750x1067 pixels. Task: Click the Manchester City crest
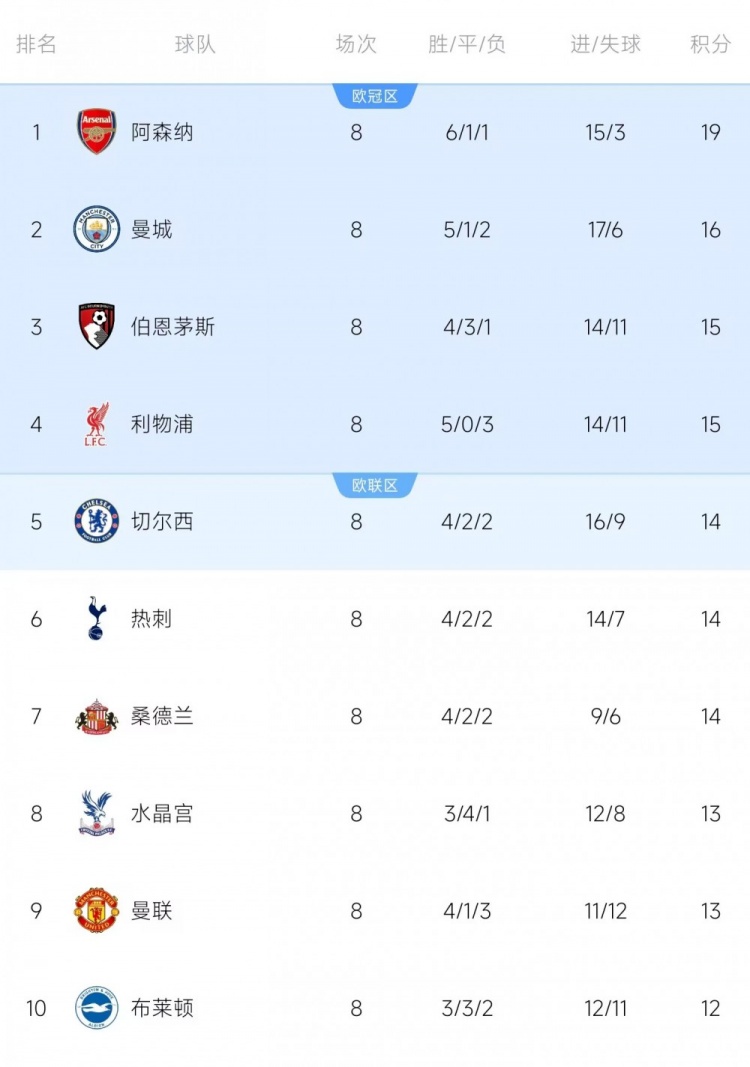[x=97, y=230]
